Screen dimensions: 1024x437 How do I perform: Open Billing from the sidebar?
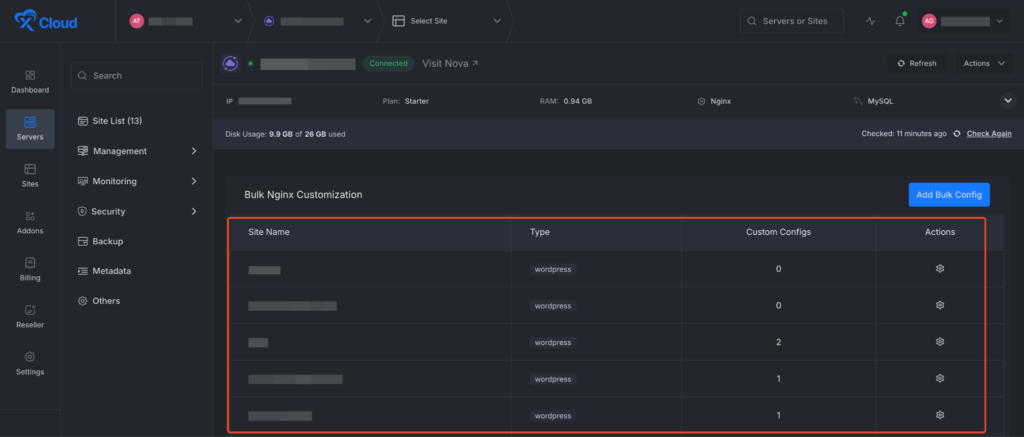[x=30, y=269]
